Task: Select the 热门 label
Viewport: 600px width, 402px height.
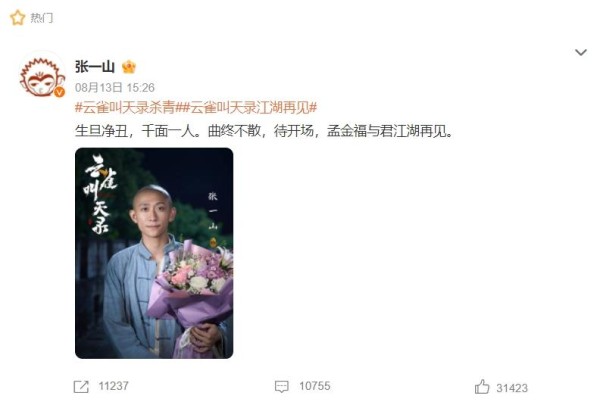Action: (42, 18)
